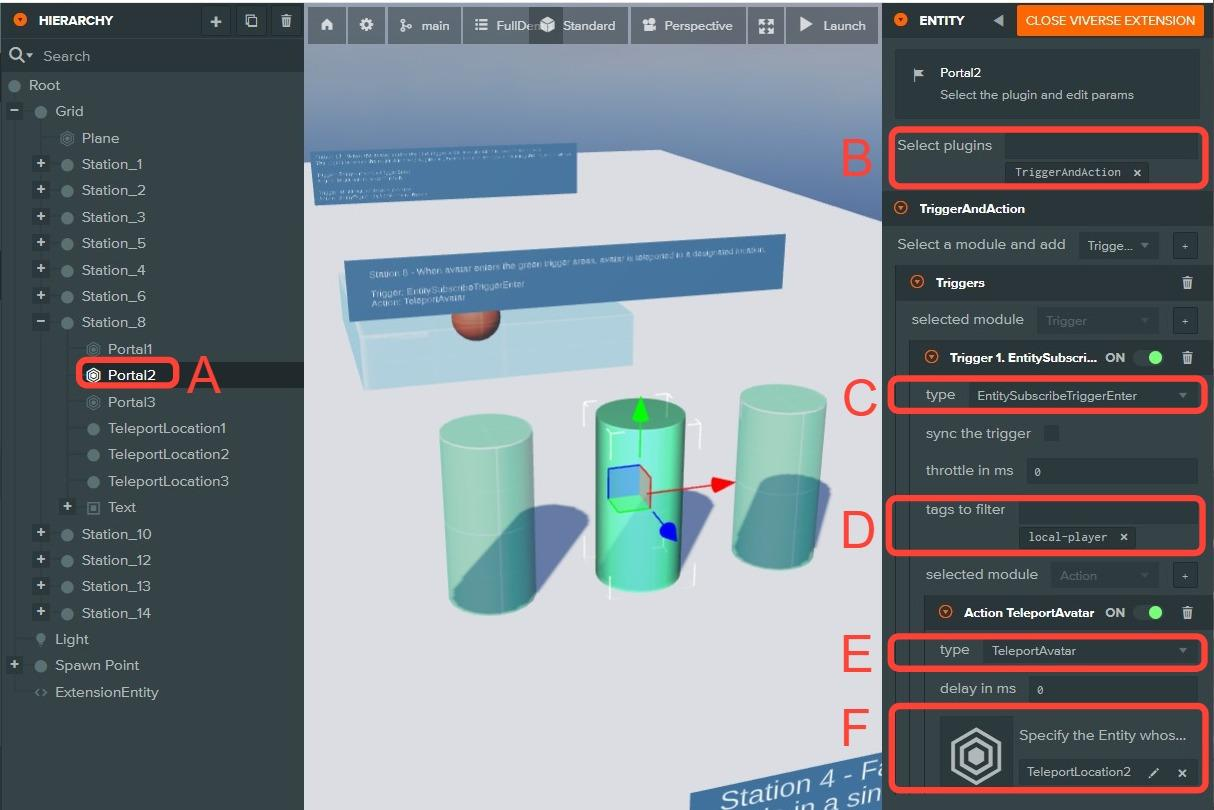Click Close VIVERSE Extension button
Viewport: 1214px width, 810px height.
[x=1109, y=20]
